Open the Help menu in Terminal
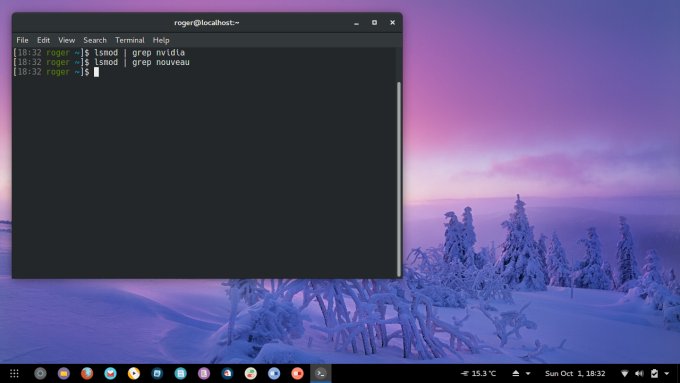 click(161, 40)
